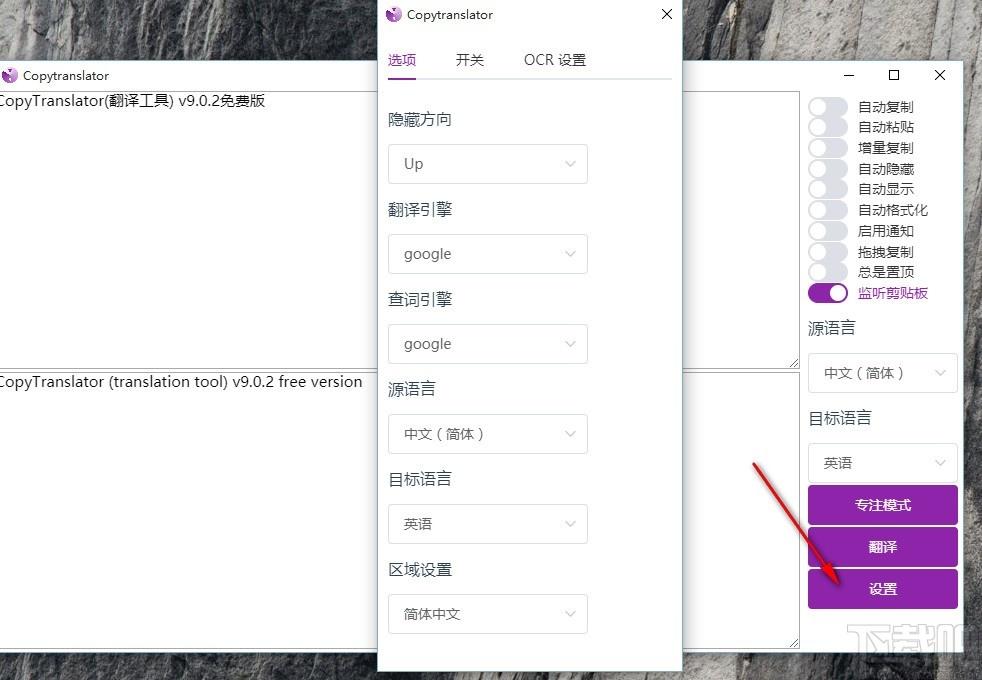Viewport: 982px width, 680px height.
Task: Switch to the 开关 tab
Action: [x=470, y=60]
